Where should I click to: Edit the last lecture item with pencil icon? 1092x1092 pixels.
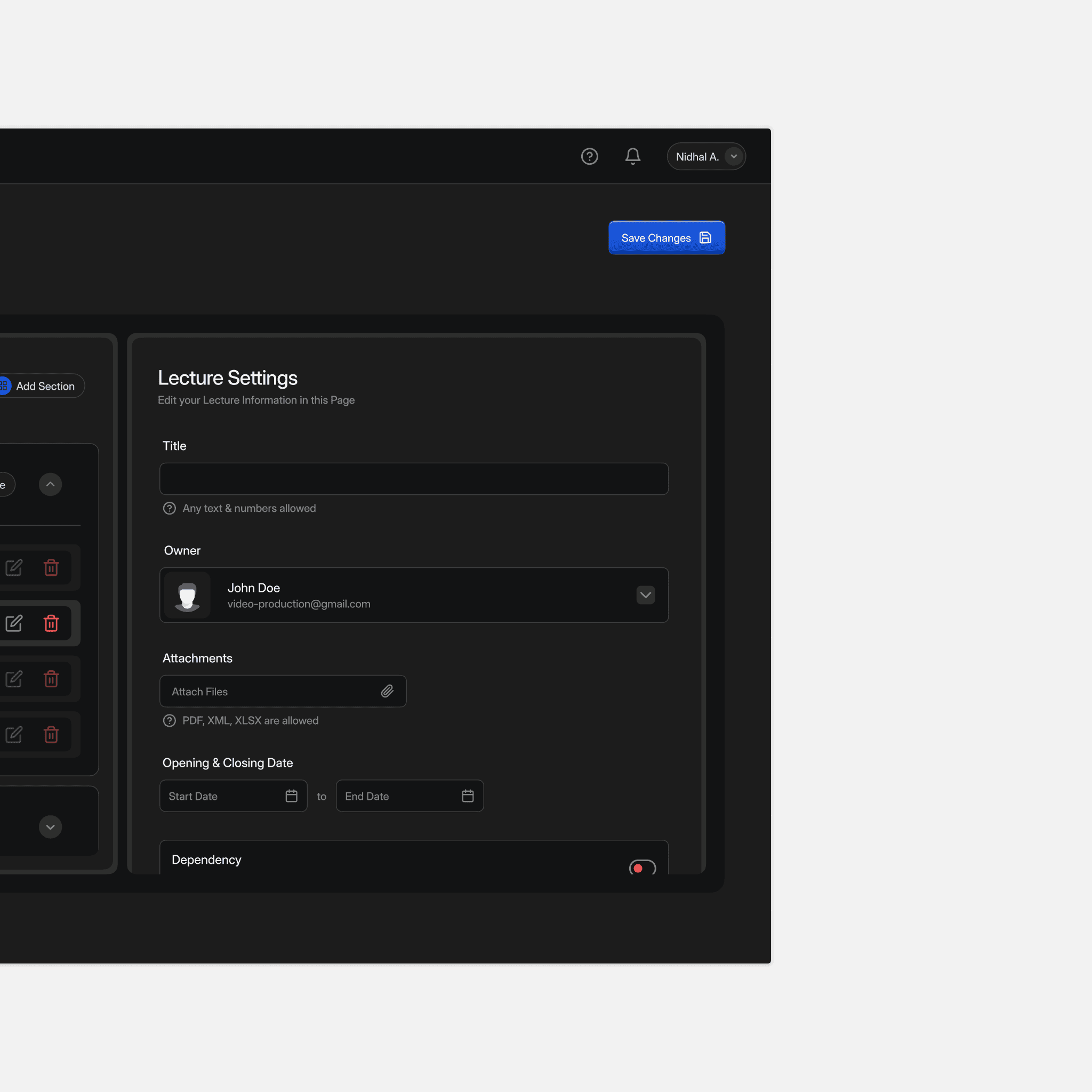click(x=14, y=735)
